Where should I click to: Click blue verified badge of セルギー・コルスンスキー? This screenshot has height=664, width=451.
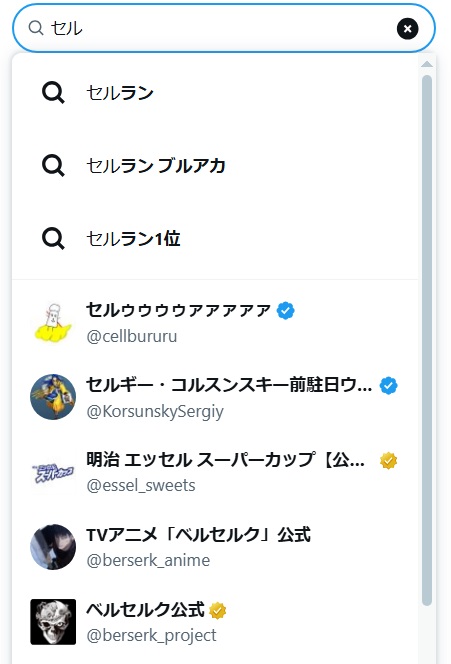click(388, 385)
